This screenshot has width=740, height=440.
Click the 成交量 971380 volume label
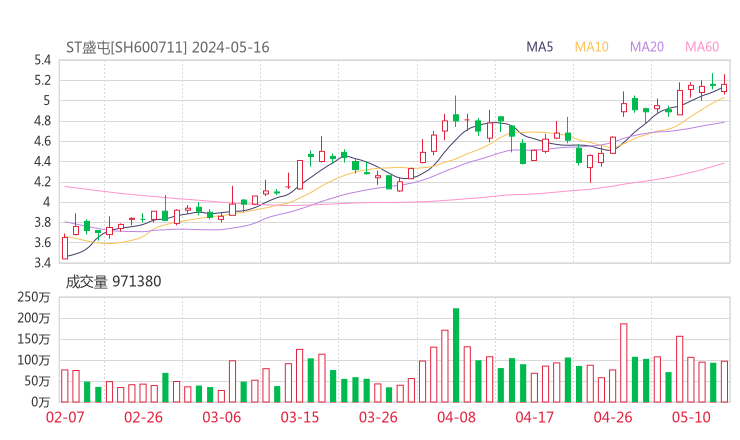[113, 282]
